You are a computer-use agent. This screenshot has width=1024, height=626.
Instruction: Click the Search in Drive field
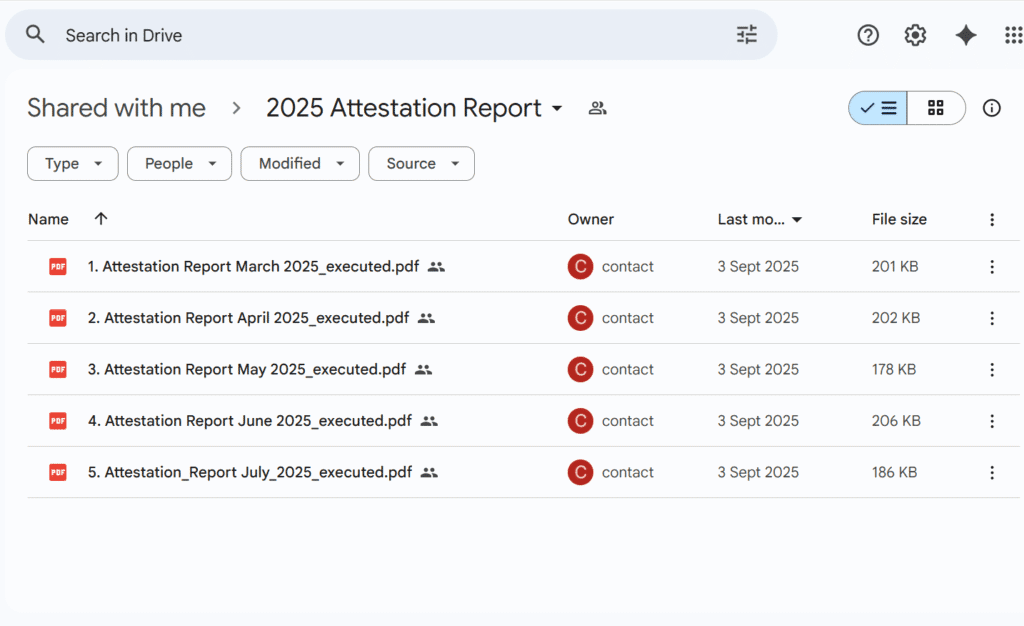coord(390,35)
